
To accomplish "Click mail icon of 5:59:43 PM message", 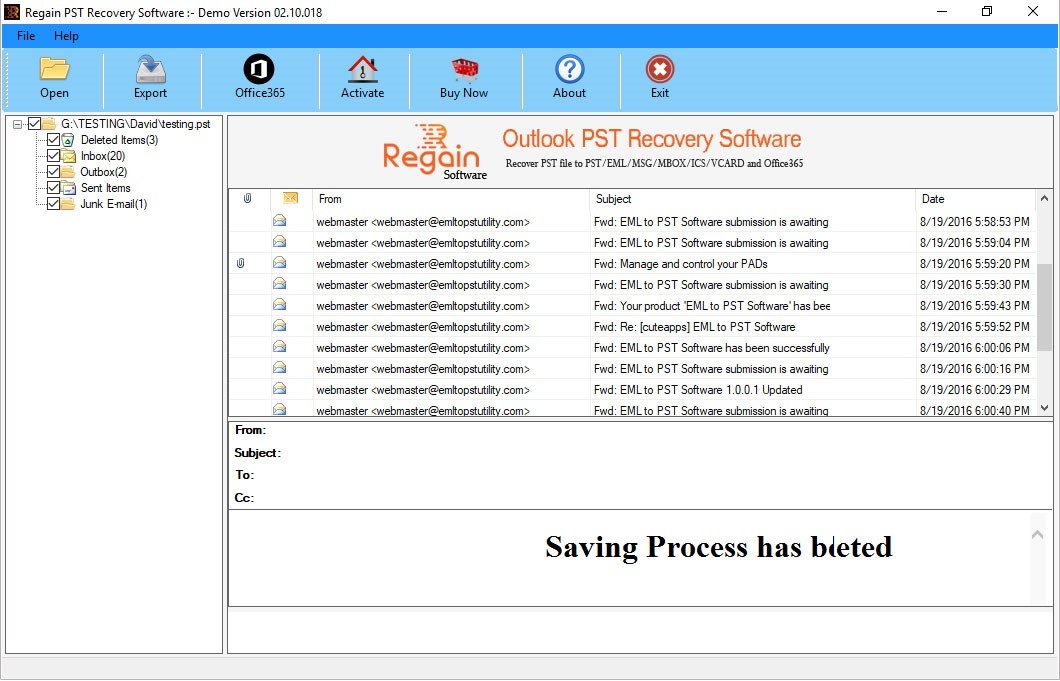I will pos(279,304).
